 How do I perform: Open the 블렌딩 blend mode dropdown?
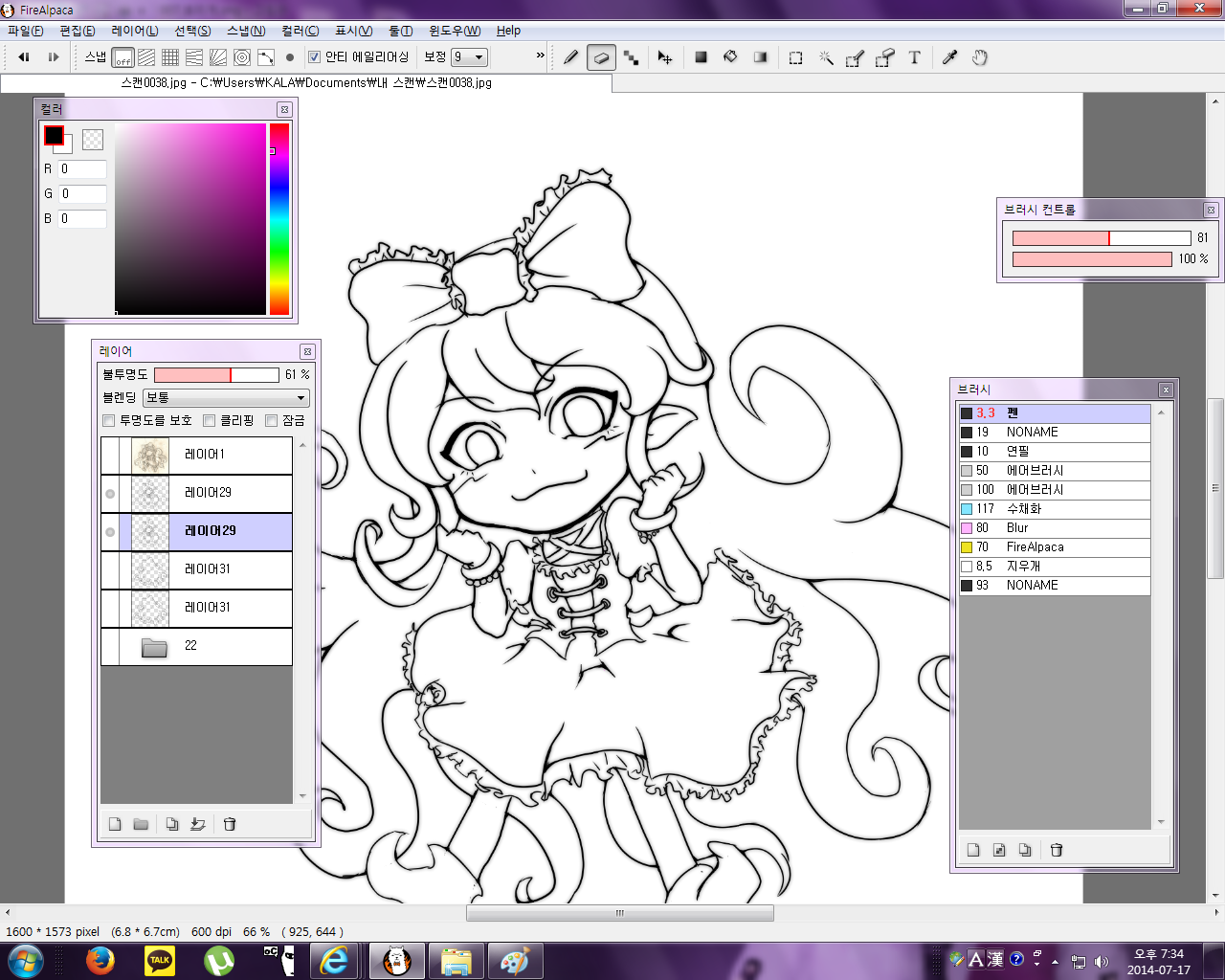(x=226, y=398)
